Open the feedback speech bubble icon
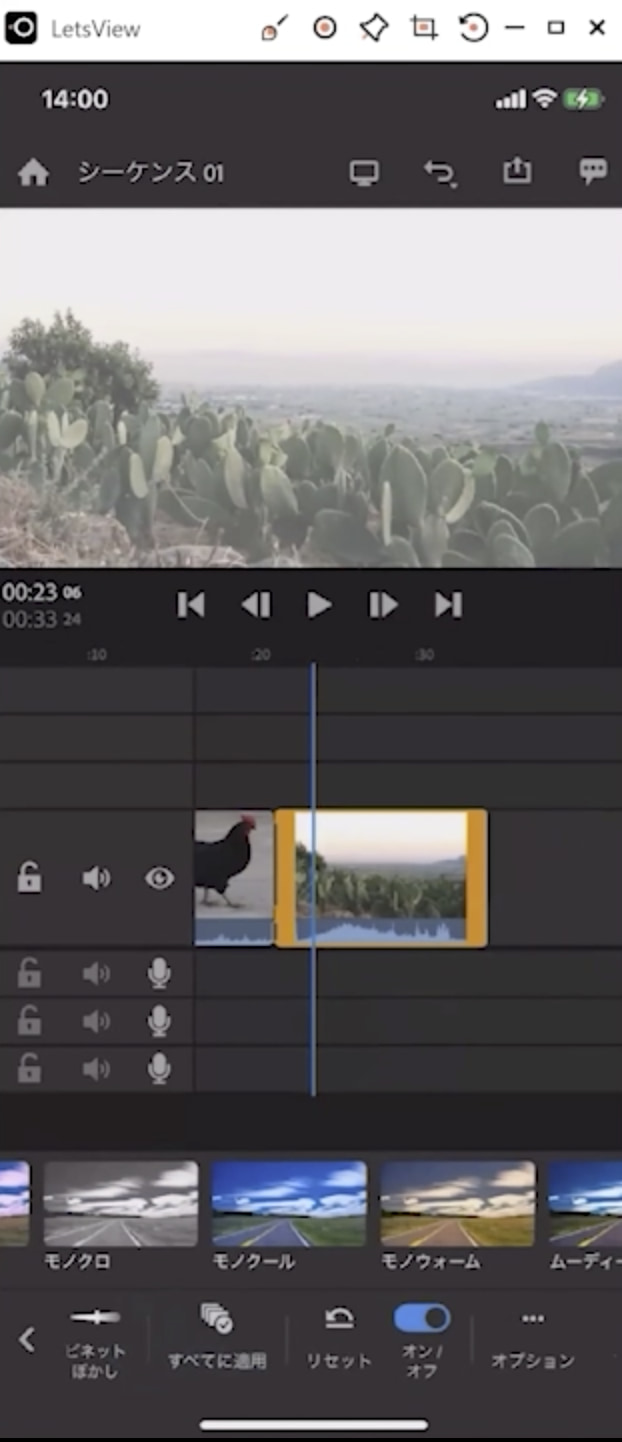Viewport: 622px width, 1442px height. pos(593,171)
